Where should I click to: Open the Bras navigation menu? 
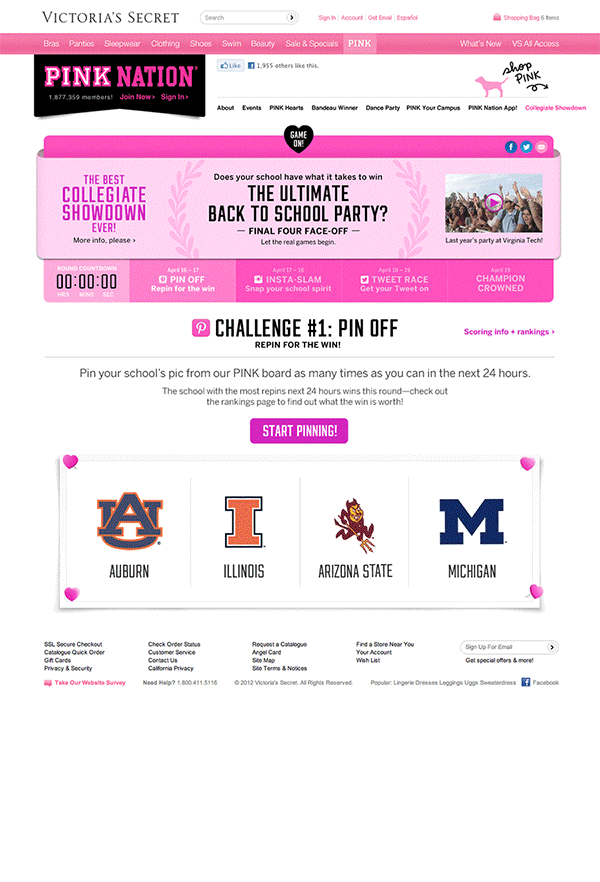(52, 44)
